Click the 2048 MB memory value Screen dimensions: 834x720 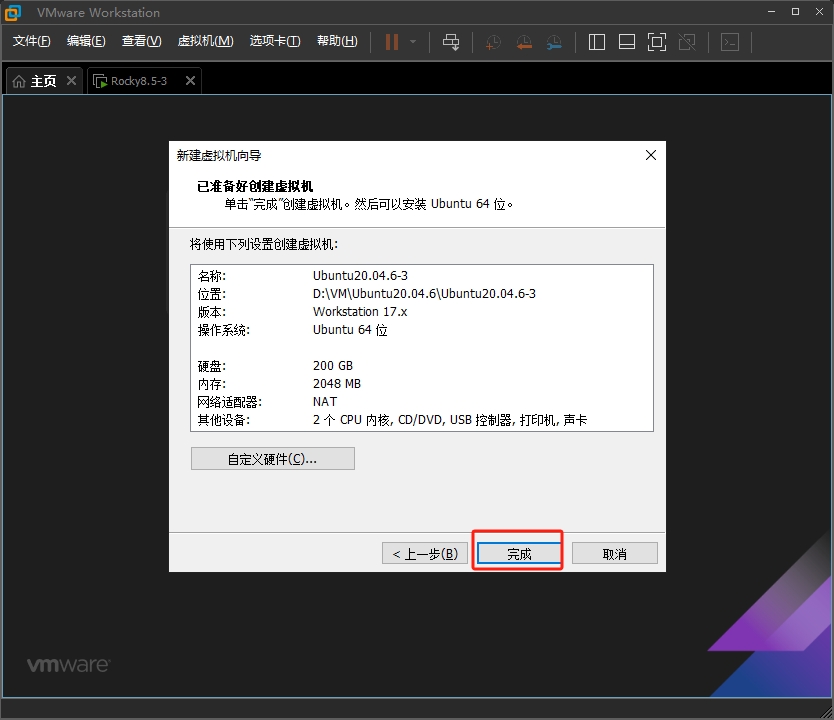click(337, 384)
